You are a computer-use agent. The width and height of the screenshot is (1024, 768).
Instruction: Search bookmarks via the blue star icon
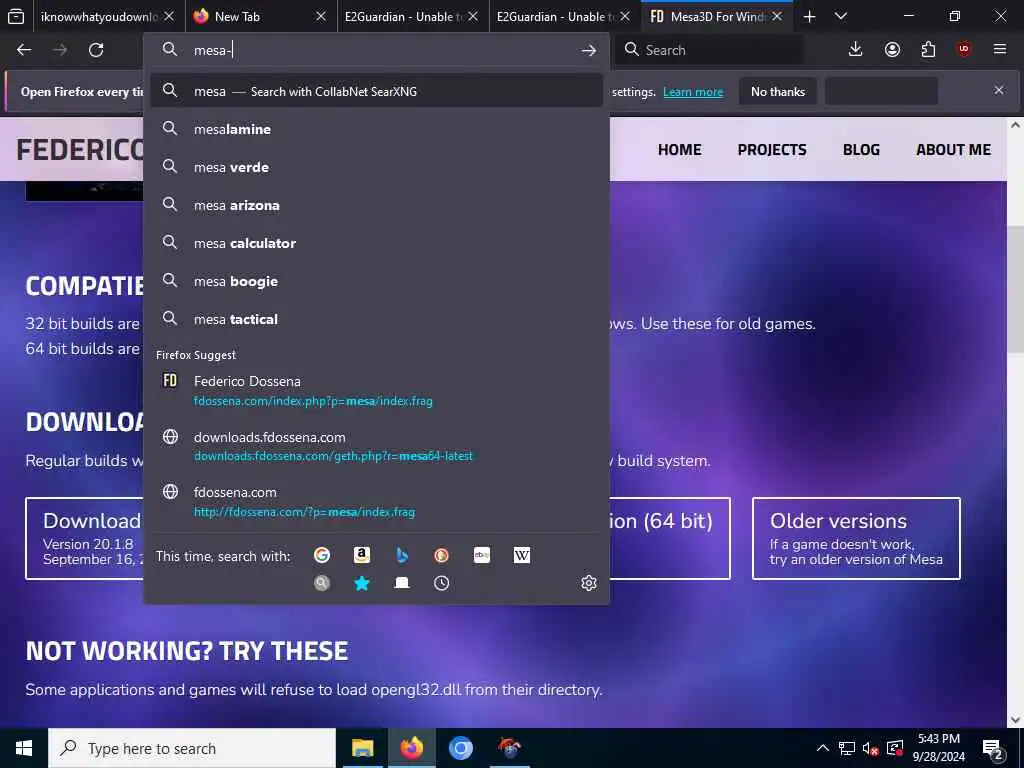362,583
